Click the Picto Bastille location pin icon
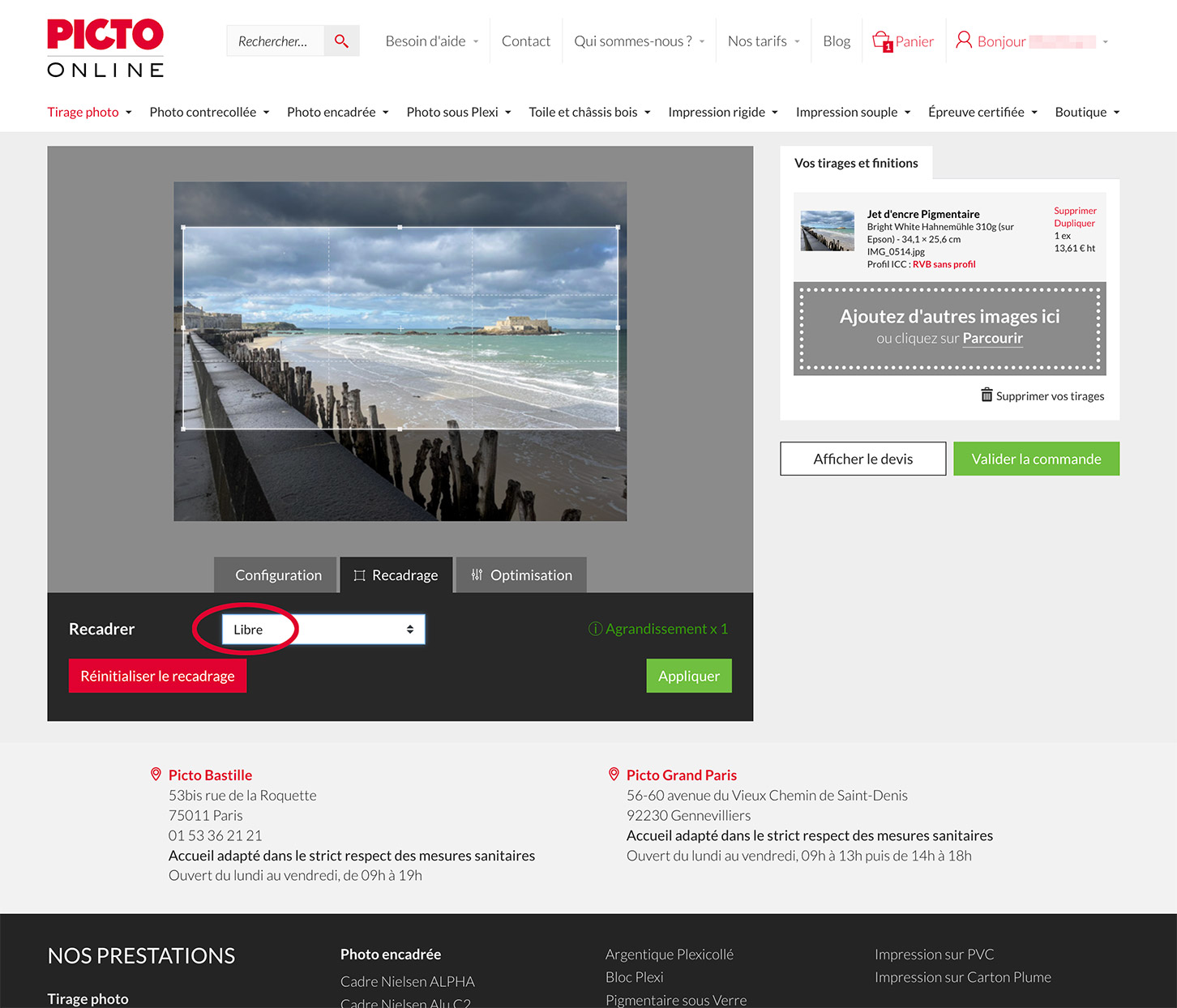Viewport: 1177px width, 1008px height. pos(156,775)
